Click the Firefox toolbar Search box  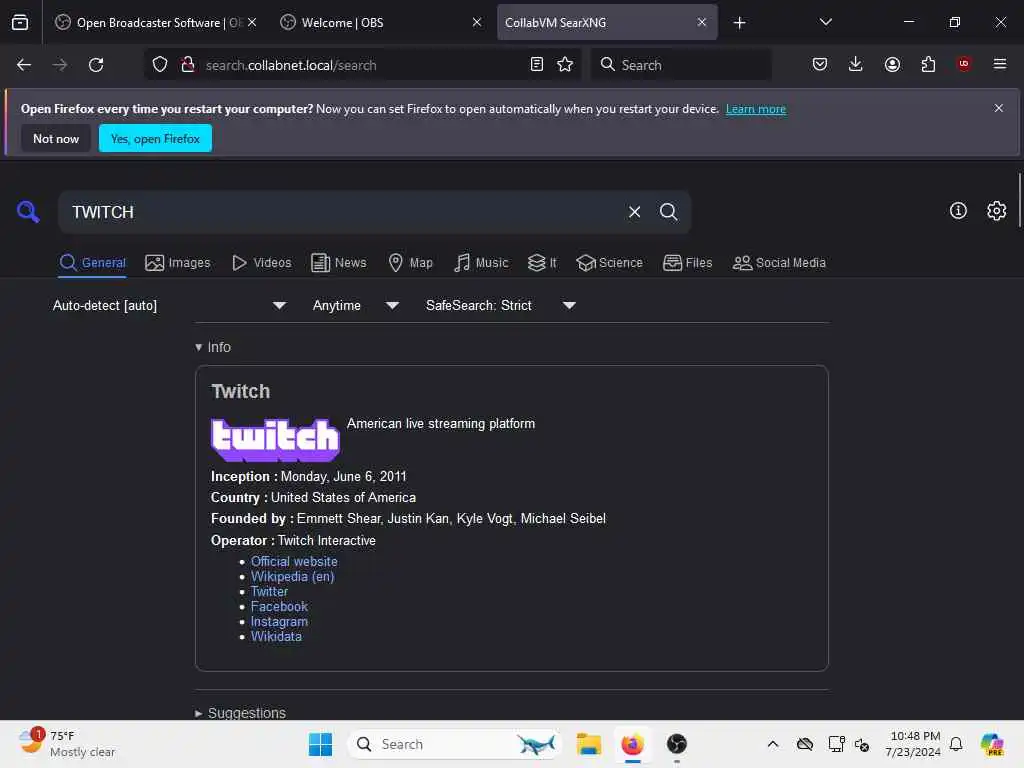point(681,65)
